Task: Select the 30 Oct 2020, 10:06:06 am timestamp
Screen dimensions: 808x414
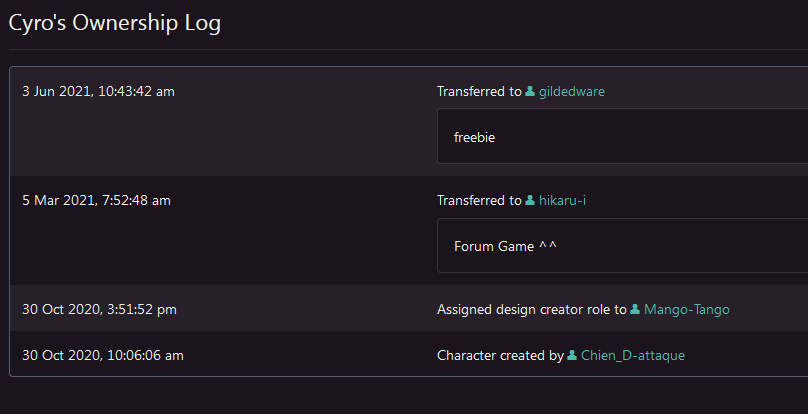Action: pyautogui.click(x=103, y=355)
